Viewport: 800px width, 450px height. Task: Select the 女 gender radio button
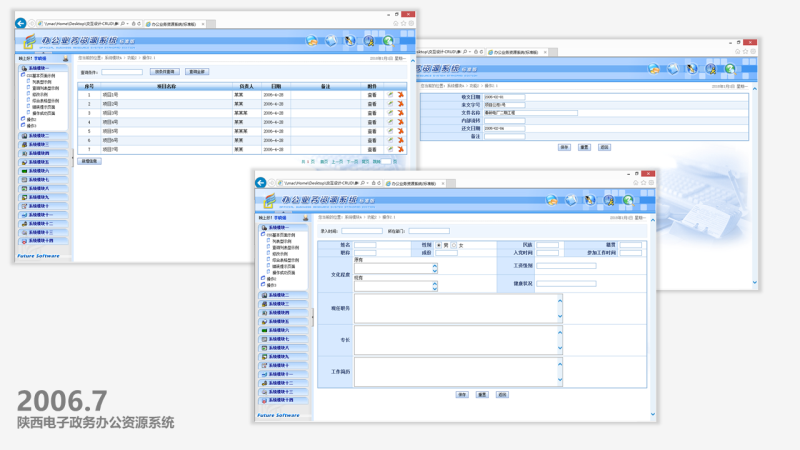coord(454,245)
